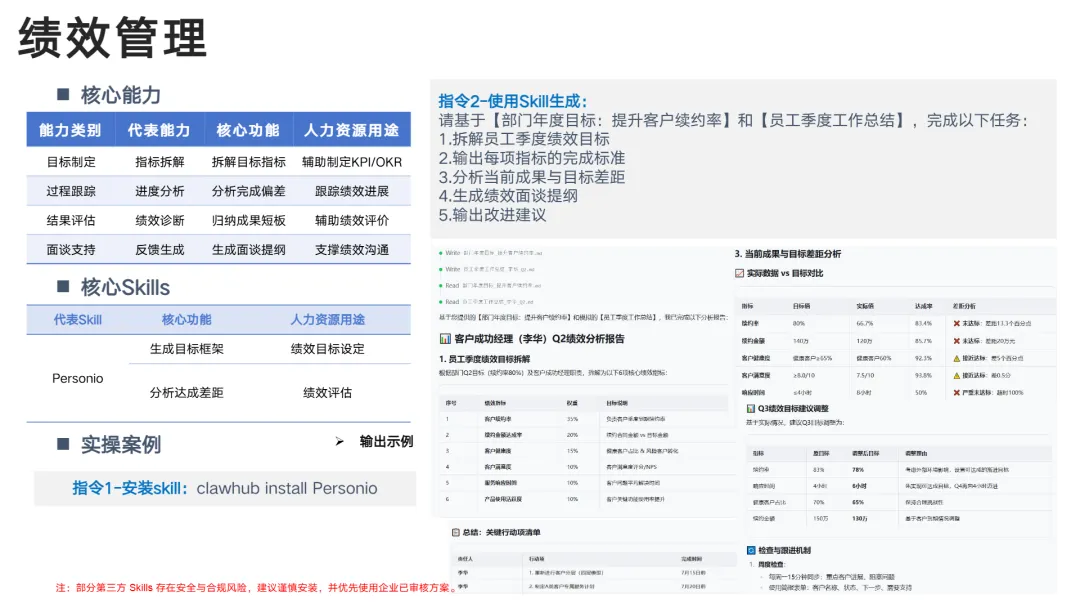Select the 绩效评估 cell
1080x608 pixels.
pos(328,392)
